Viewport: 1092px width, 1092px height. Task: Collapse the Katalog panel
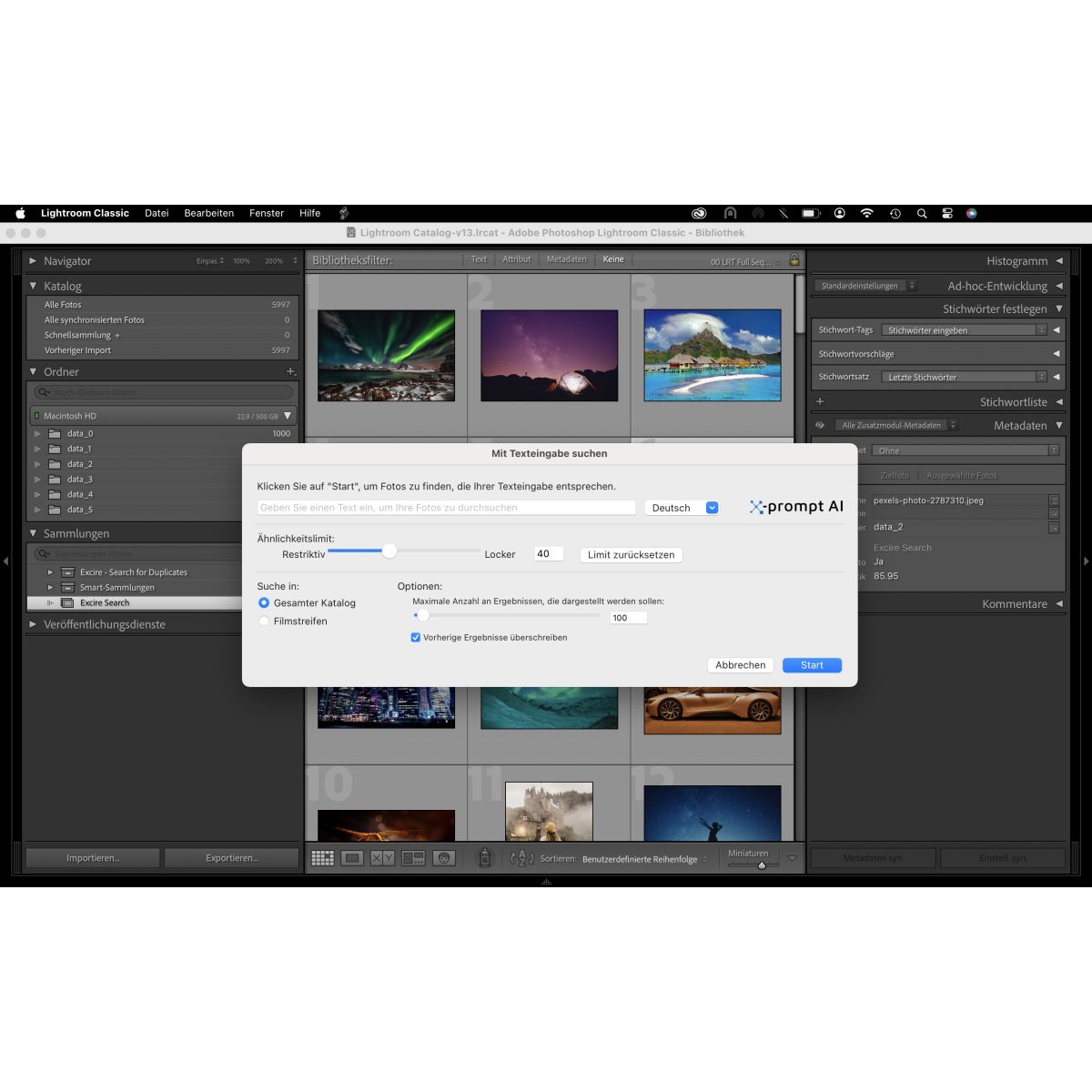pyautogui.click(x=34, y=286)
